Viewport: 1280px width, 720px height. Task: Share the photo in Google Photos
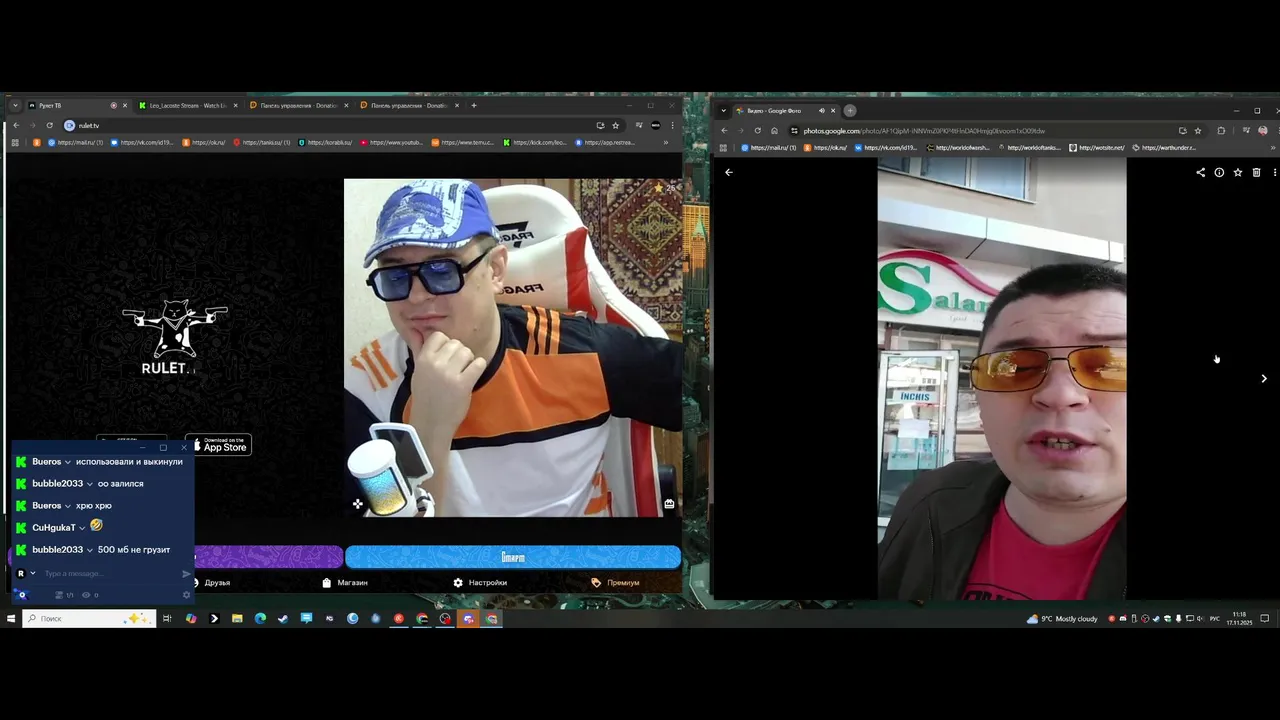(x=1200, y=172)
